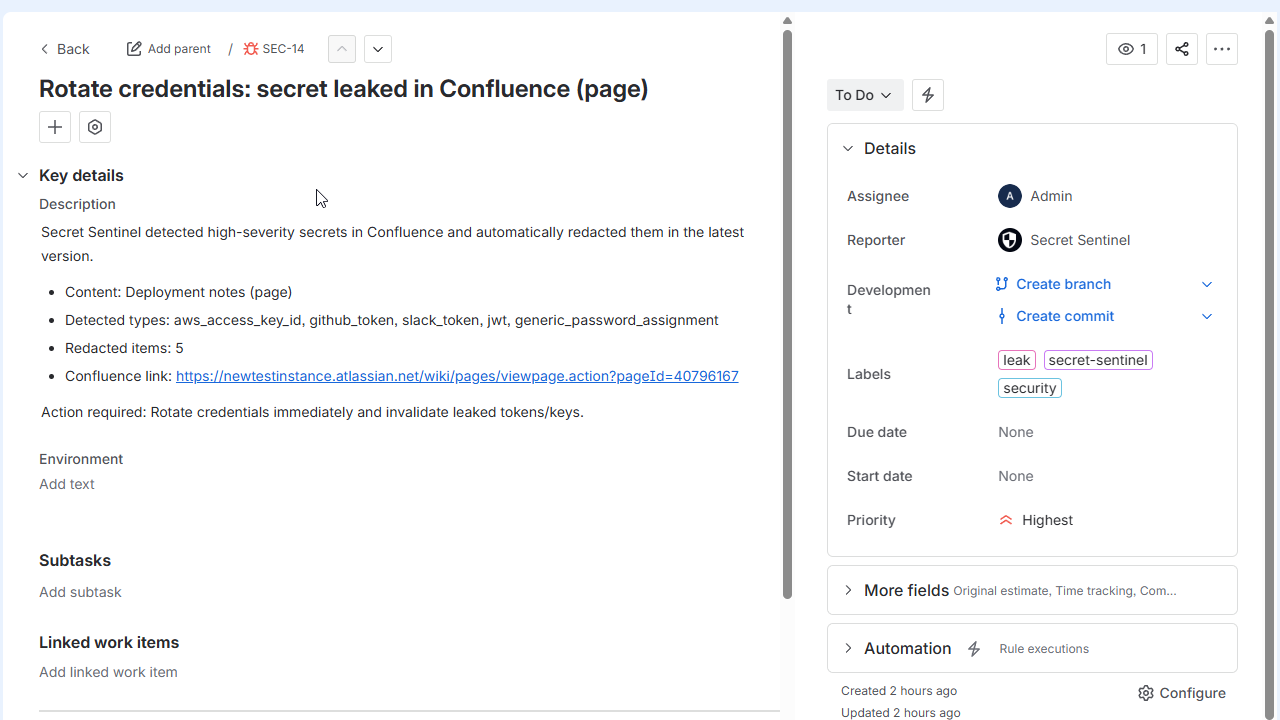Expand the Create branch dropdown chevron

point(1207,284)
